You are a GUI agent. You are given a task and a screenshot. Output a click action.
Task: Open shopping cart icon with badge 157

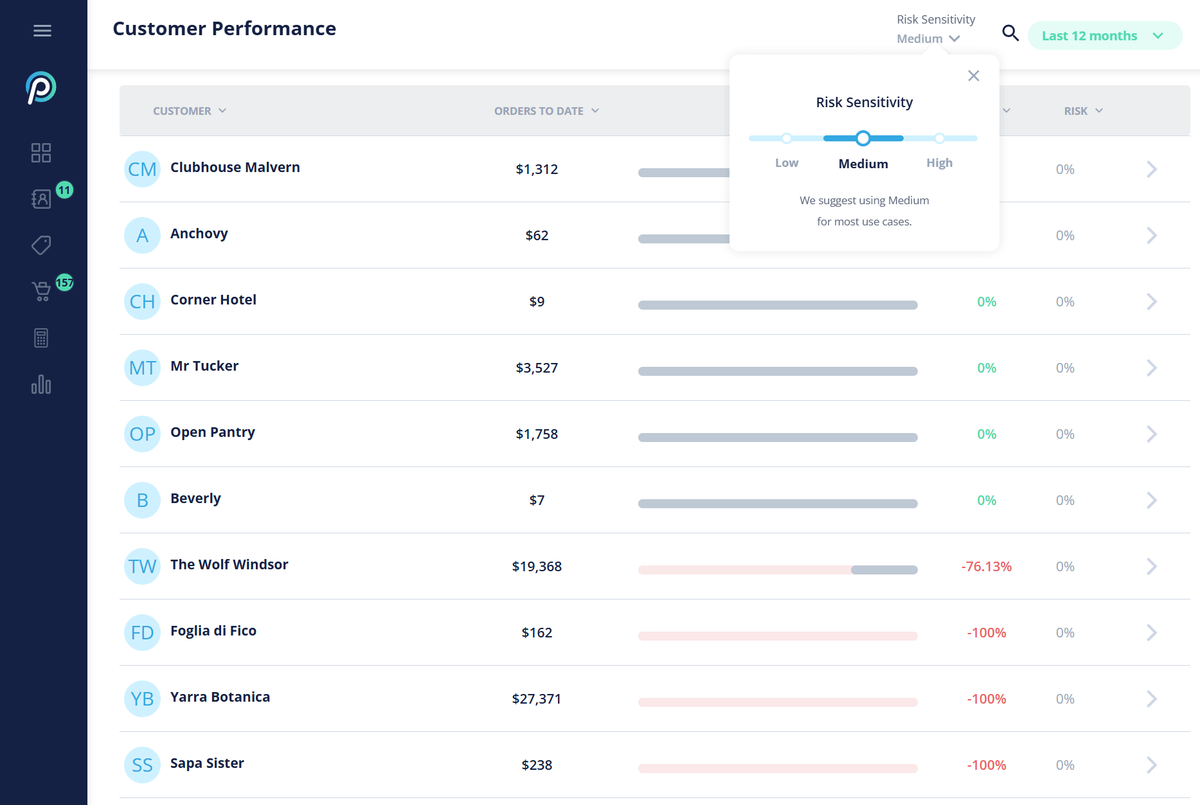41,291
